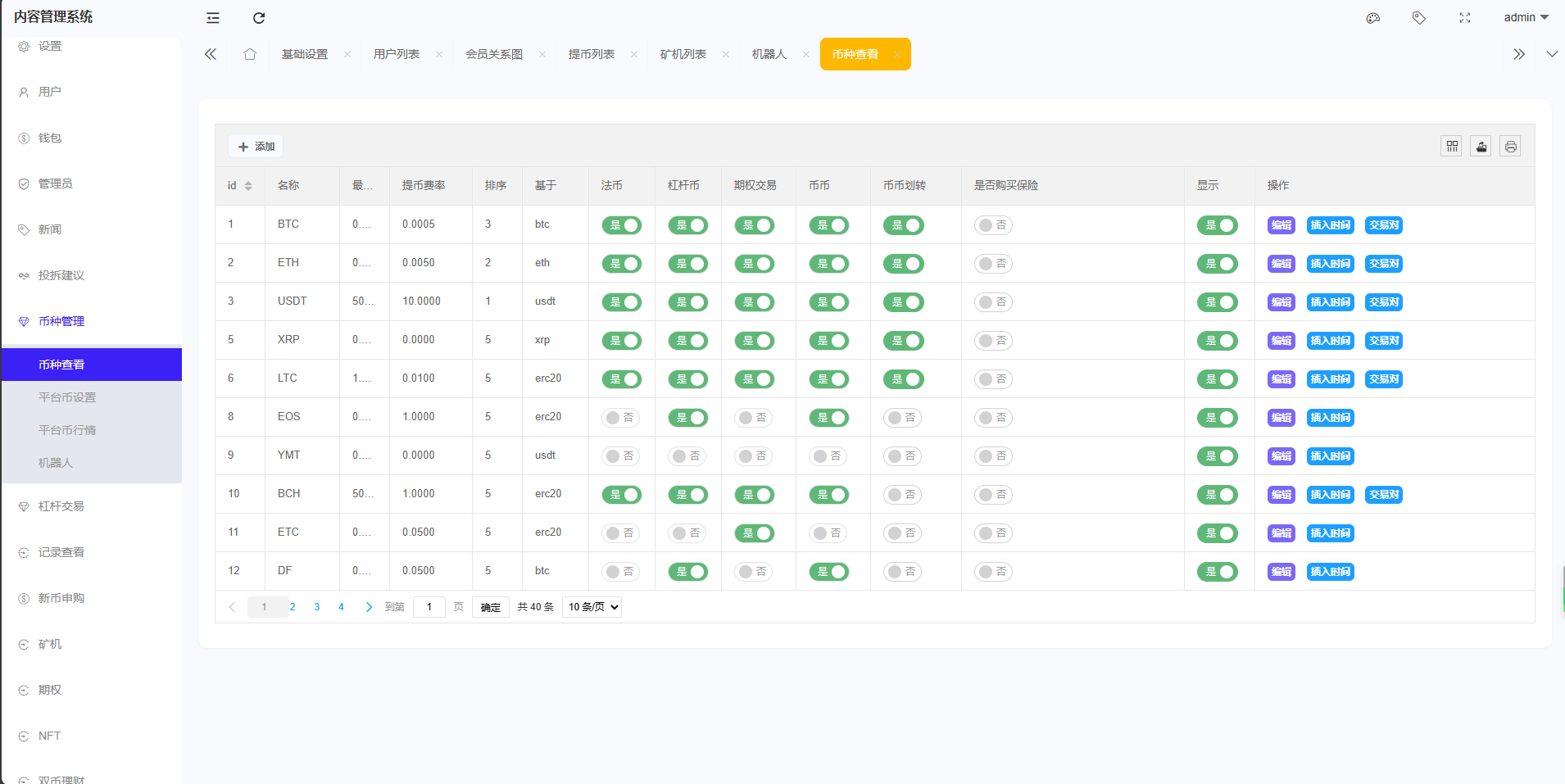Screen dimensions: 1565x784
Task: Click 确定 pagination confirm button
Action: coord(491,607)
